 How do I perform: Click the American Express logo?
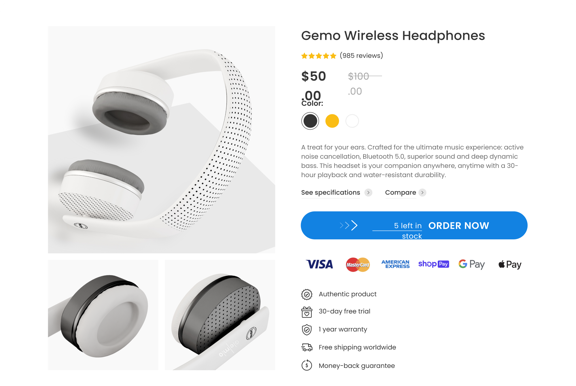[395, 264]
